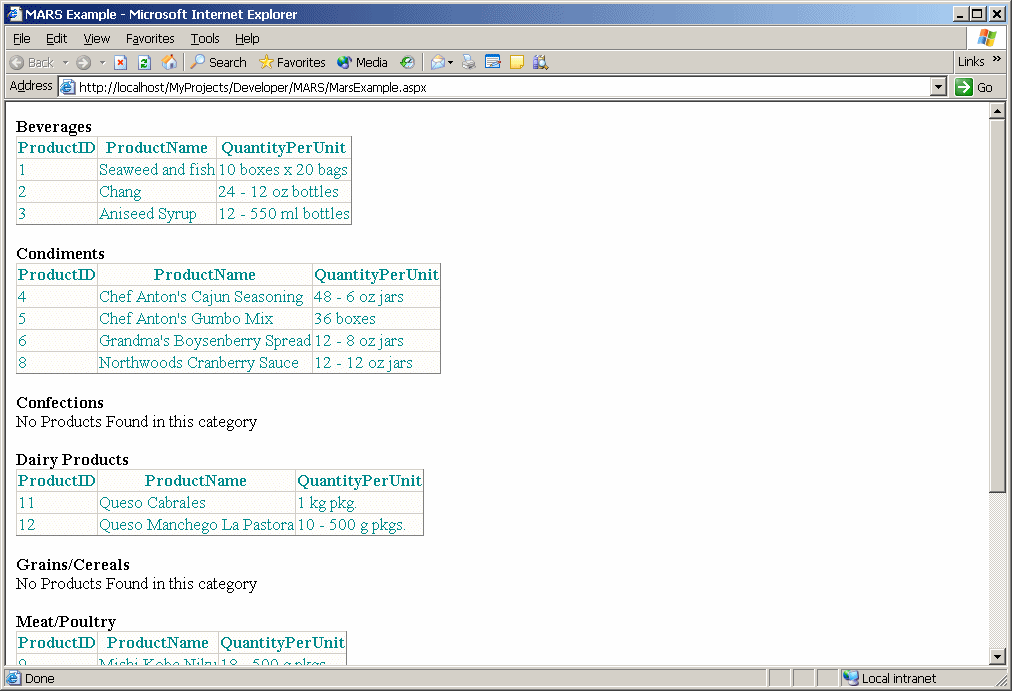1012x691 pixels.
Task: Open the Back history dropdown arrow
Action: [x=65, y=63]
